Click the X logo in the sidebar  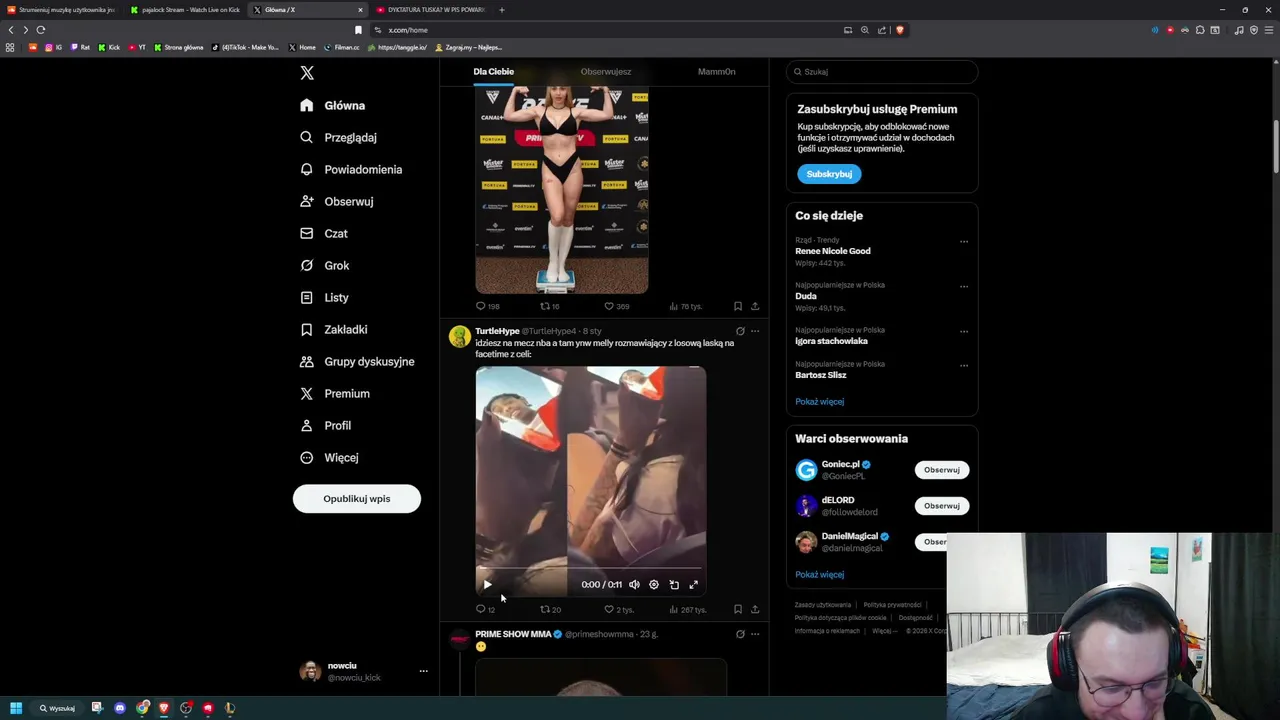pyautogui.click(x=307, y=73)
